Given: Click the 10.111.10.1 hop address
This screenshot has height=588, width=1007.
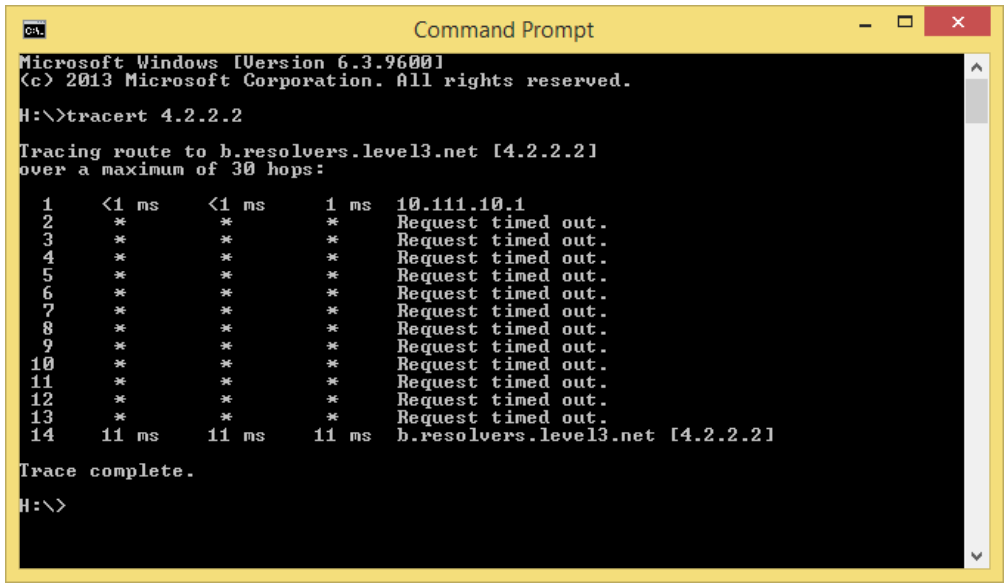Looking at the screenshot, I should (x=460, y=205).
